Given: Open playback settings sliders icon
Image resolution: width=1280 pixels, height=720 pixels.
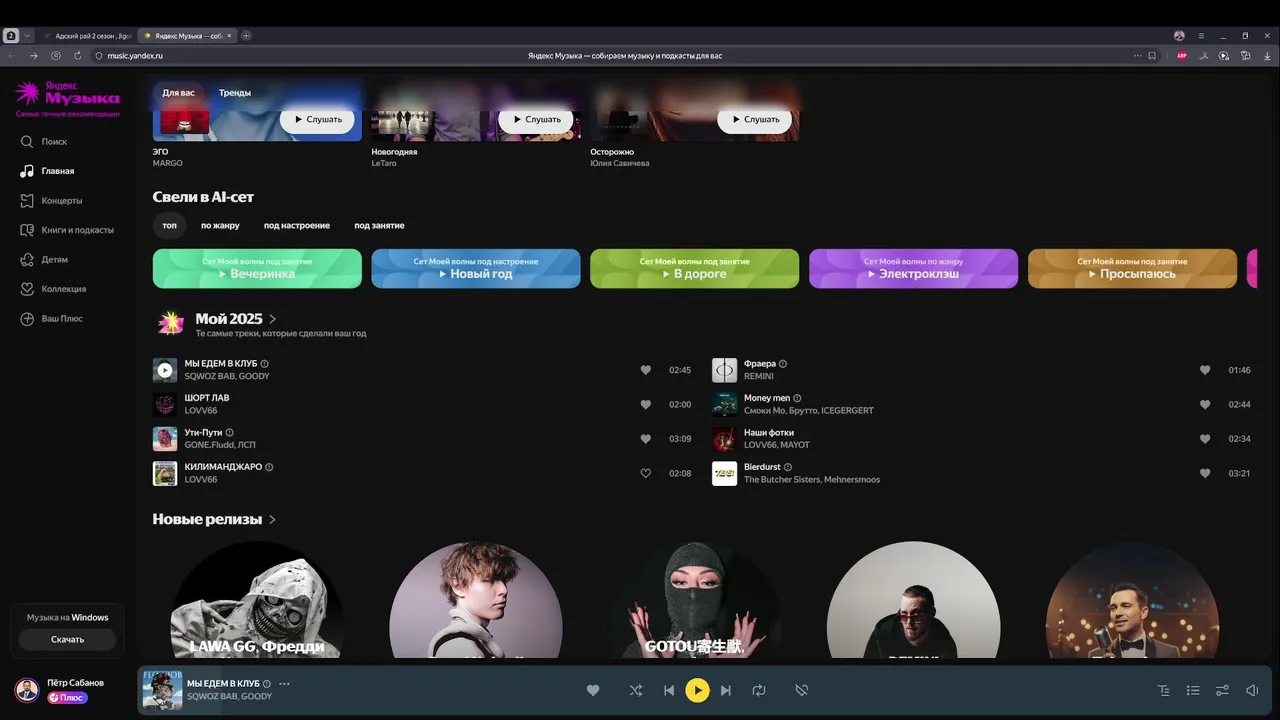Looking at the screenshot, I should tap(1222, 690).
